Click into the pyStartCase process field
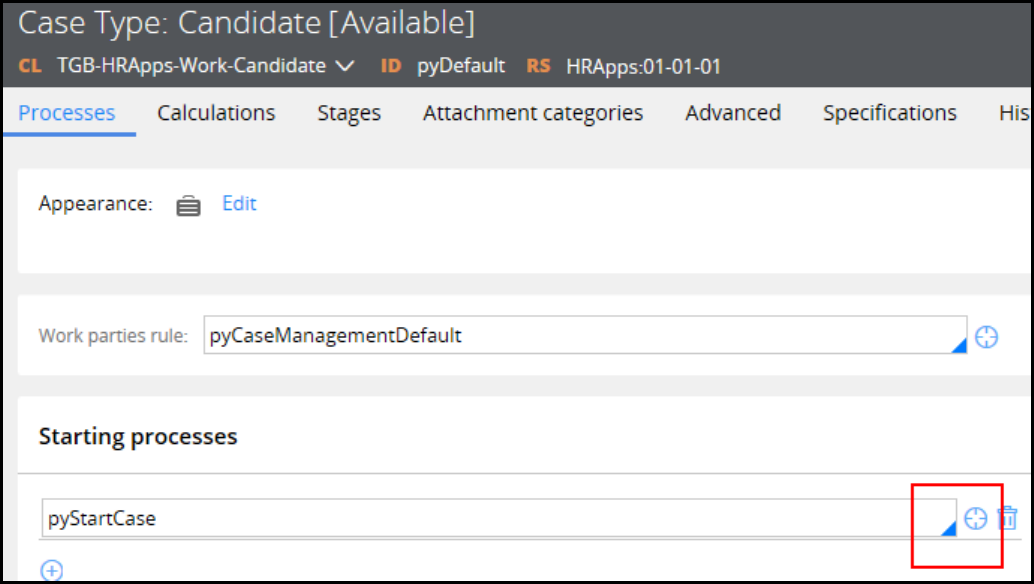Screen dimensions: 1034x584 [490, 518]
